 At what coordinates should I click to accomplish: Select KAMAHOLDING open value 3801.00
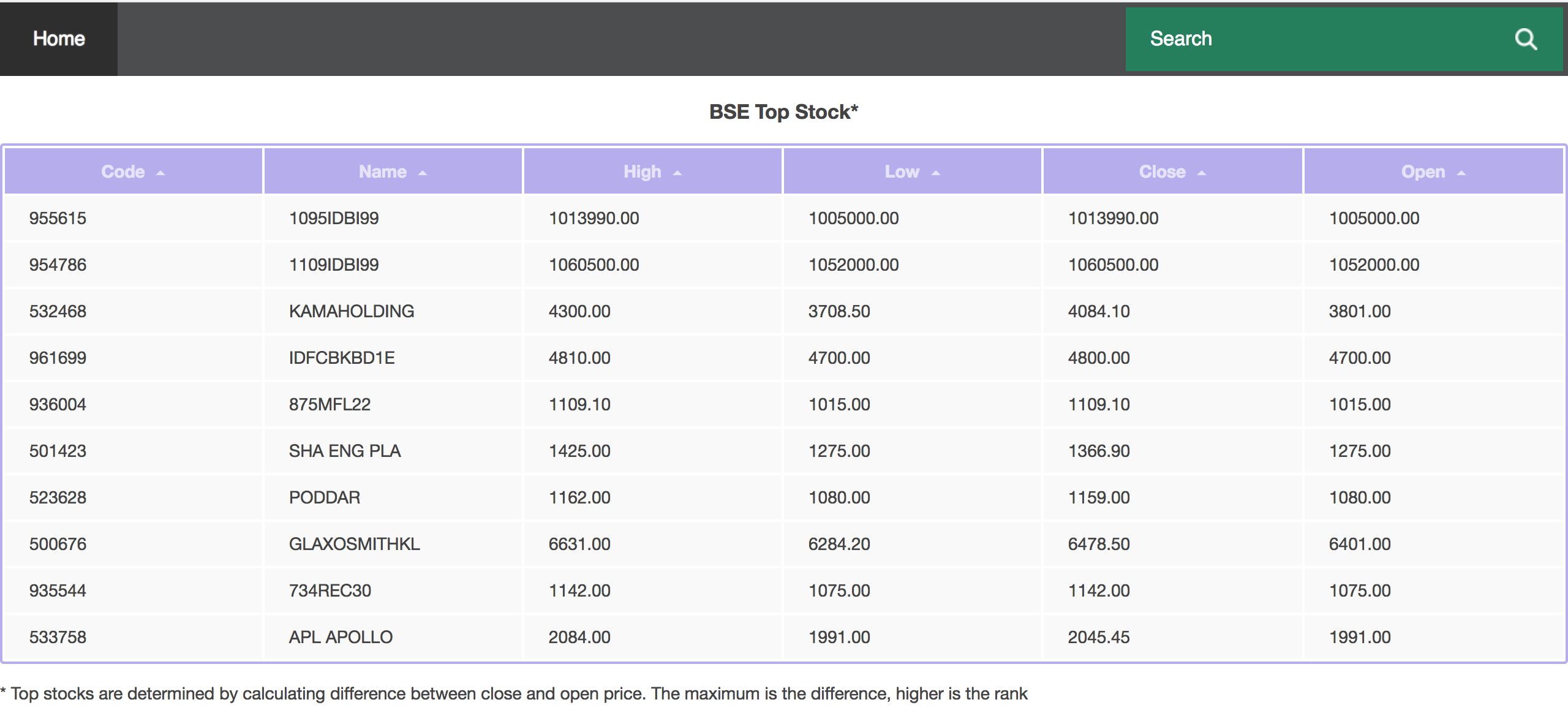click(1360, 311)
